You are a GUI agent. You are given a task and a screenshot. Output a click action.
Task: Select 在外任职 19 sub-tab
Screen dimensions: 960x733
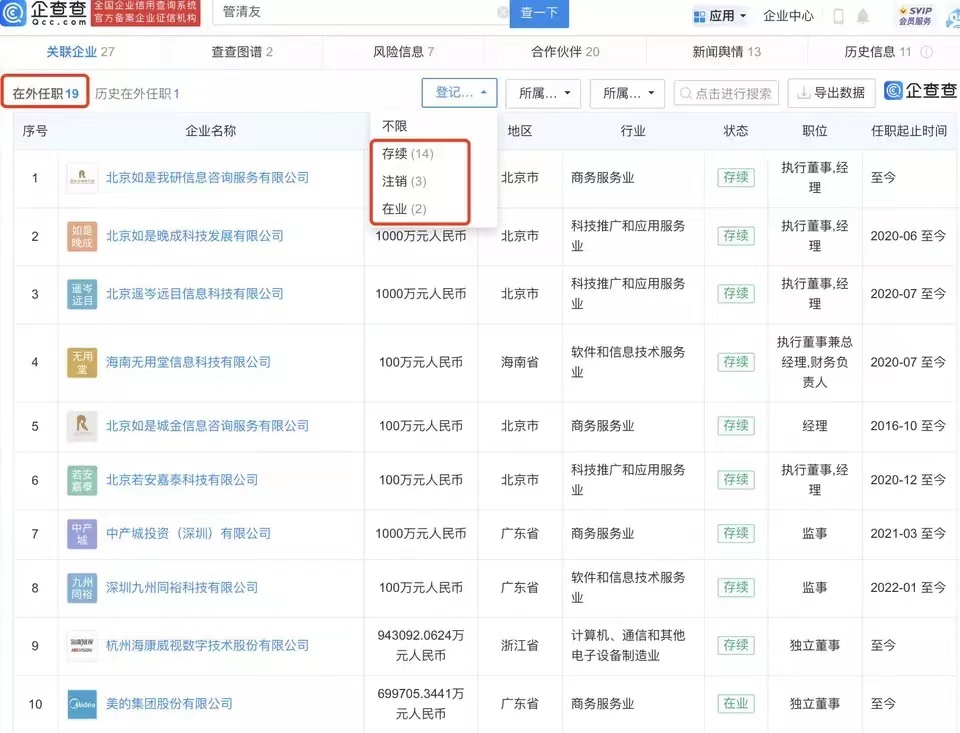click(x=45, y=93)
